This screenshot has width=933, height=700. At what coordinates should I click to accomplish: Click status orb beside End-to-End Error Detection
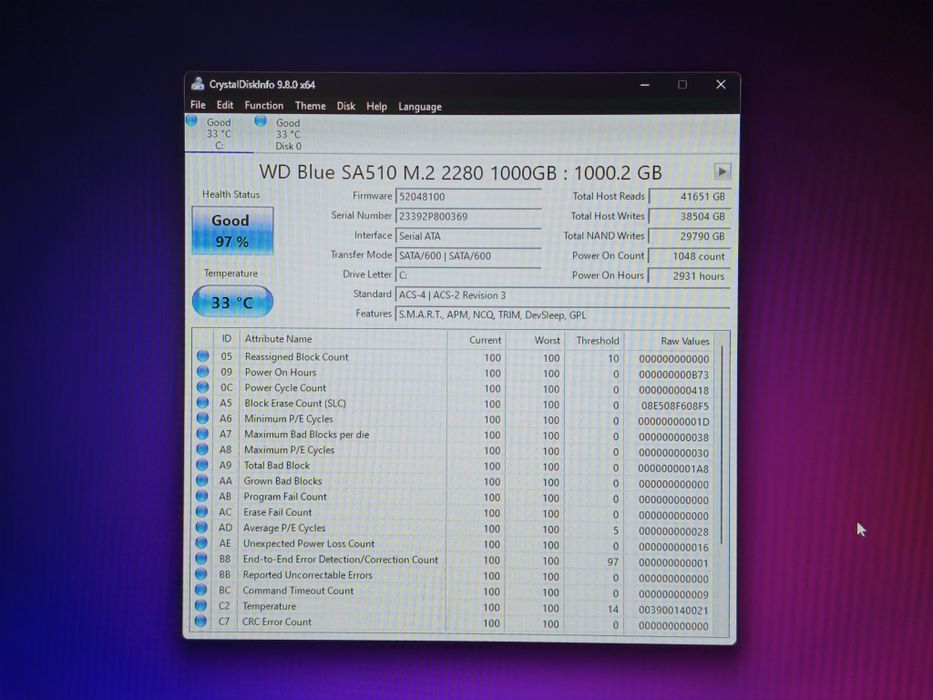point(201,558)
